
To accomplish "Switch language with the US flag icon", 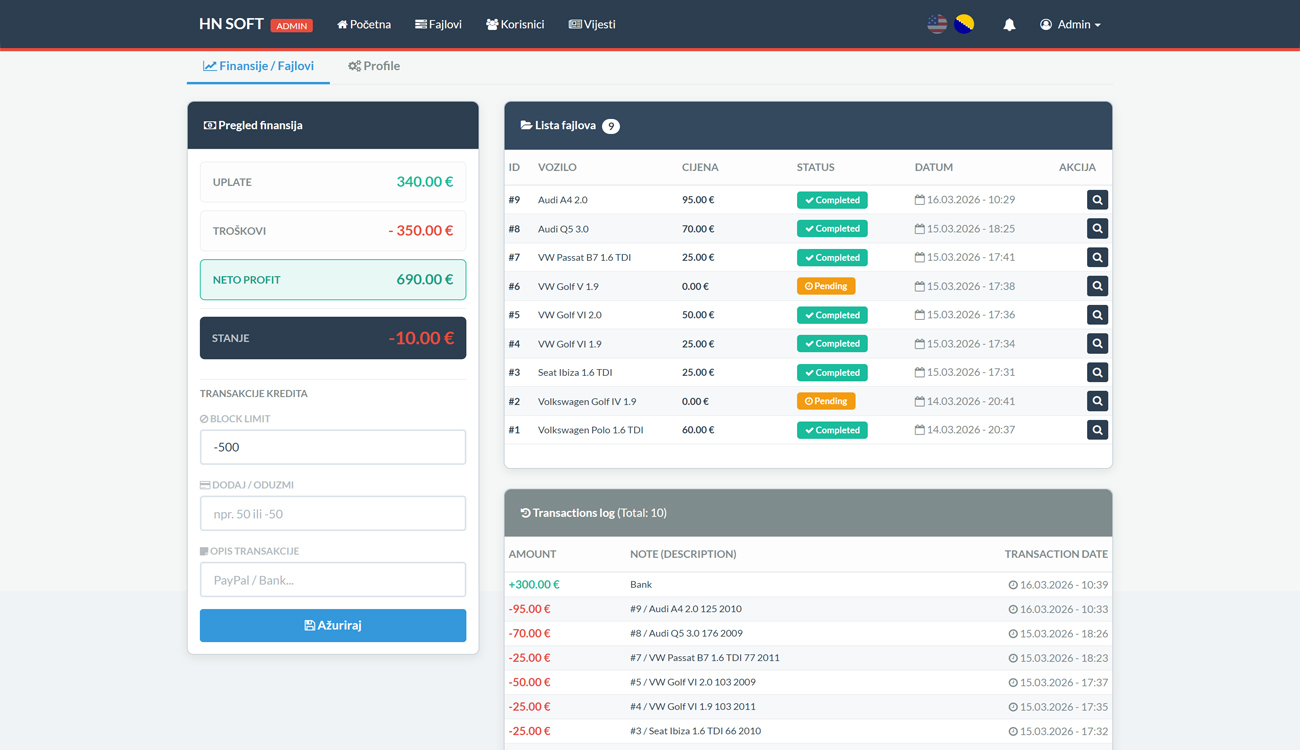I will 937,24.
